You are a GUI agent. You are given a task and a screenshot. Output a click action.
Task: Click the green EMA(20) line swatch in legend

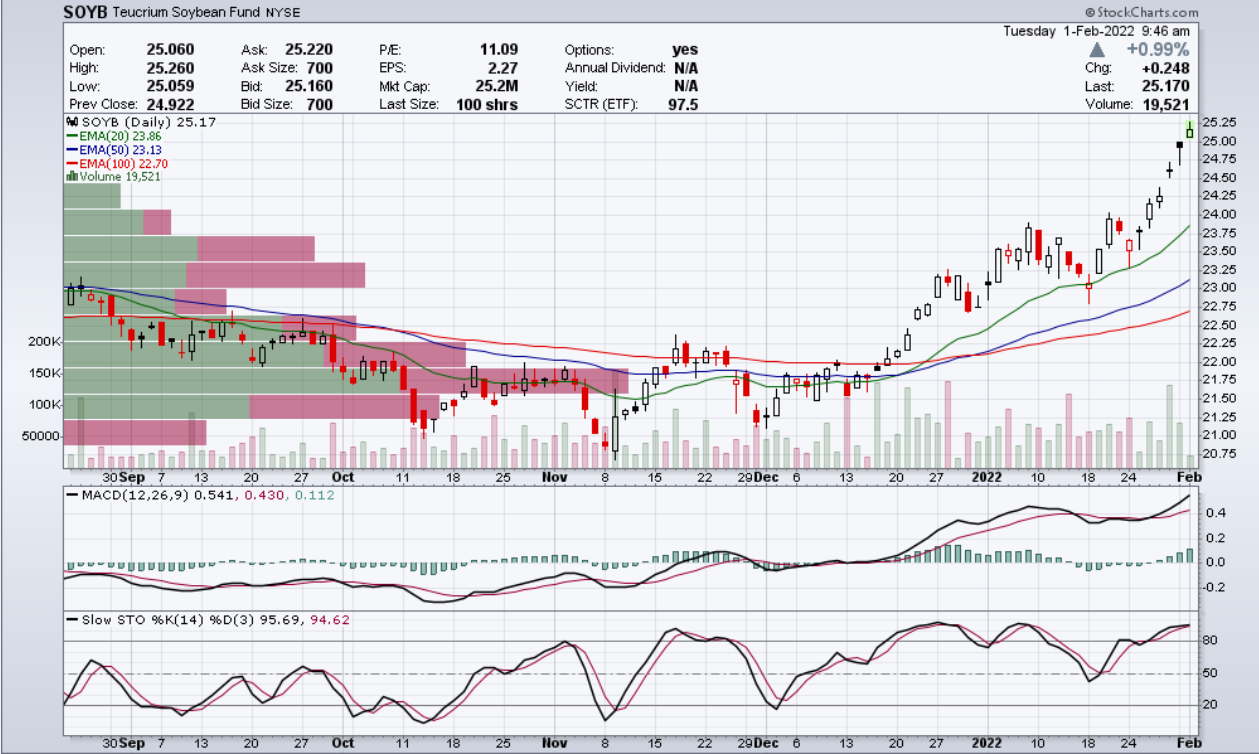(72, 135)
